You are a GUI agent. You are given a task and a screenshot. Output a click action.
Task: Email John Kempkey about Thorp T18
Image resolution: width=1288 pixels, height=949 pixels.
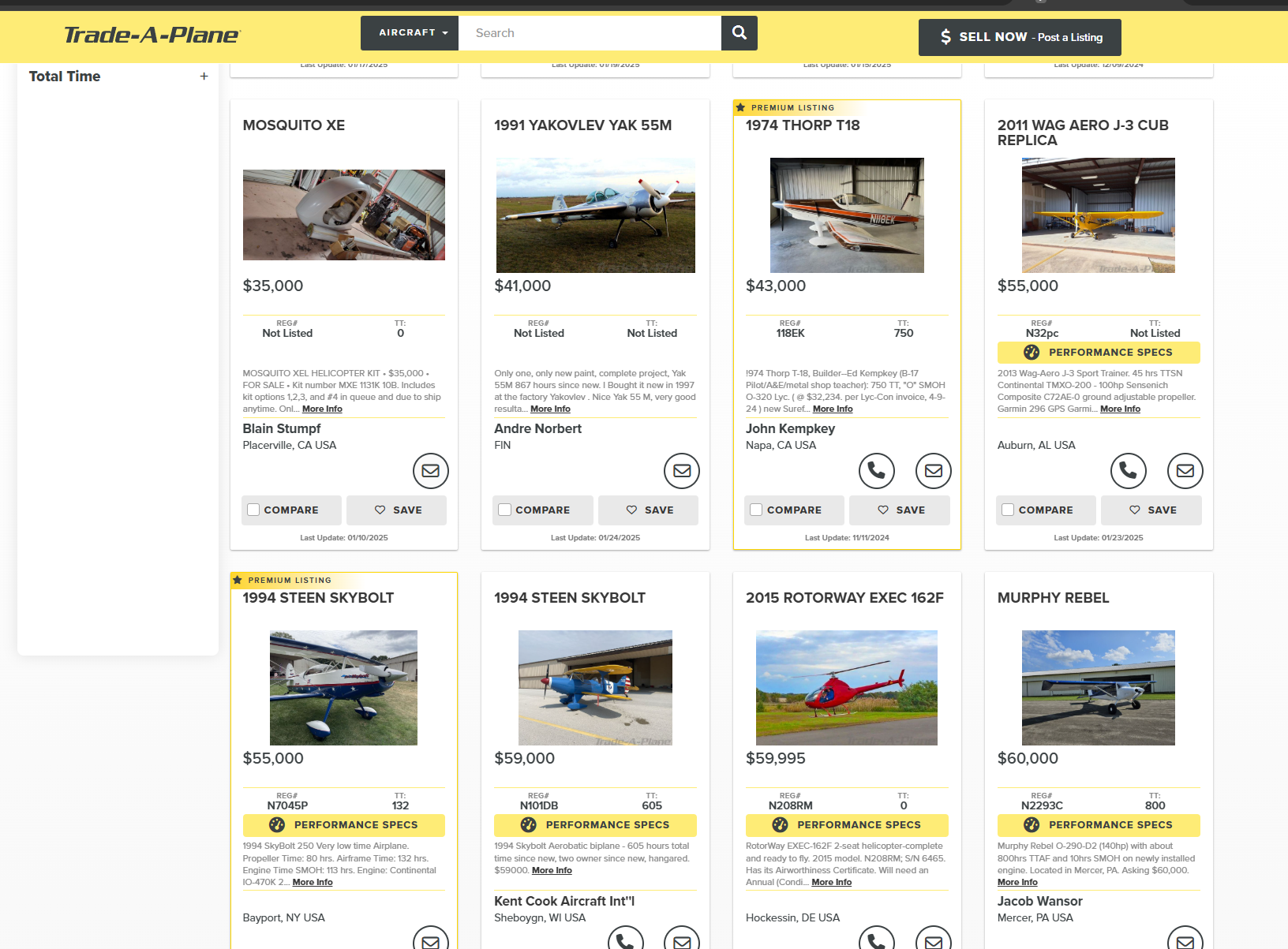click(934, 471)
